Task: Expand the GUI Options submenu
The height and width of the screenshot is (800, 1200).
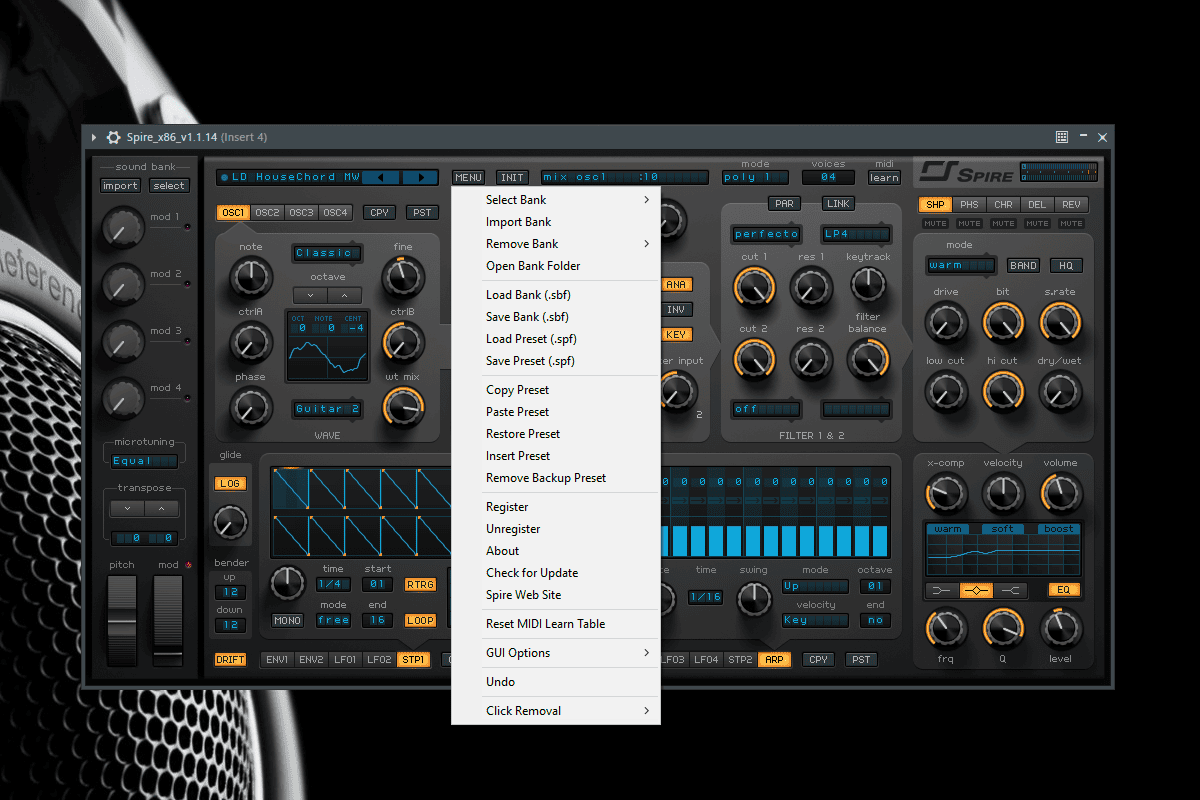Action: 556,653
